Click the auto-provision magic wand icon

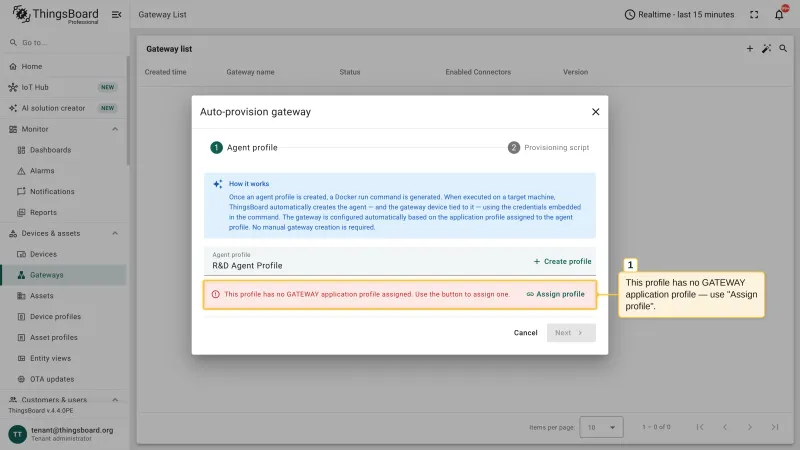[766, 48]
